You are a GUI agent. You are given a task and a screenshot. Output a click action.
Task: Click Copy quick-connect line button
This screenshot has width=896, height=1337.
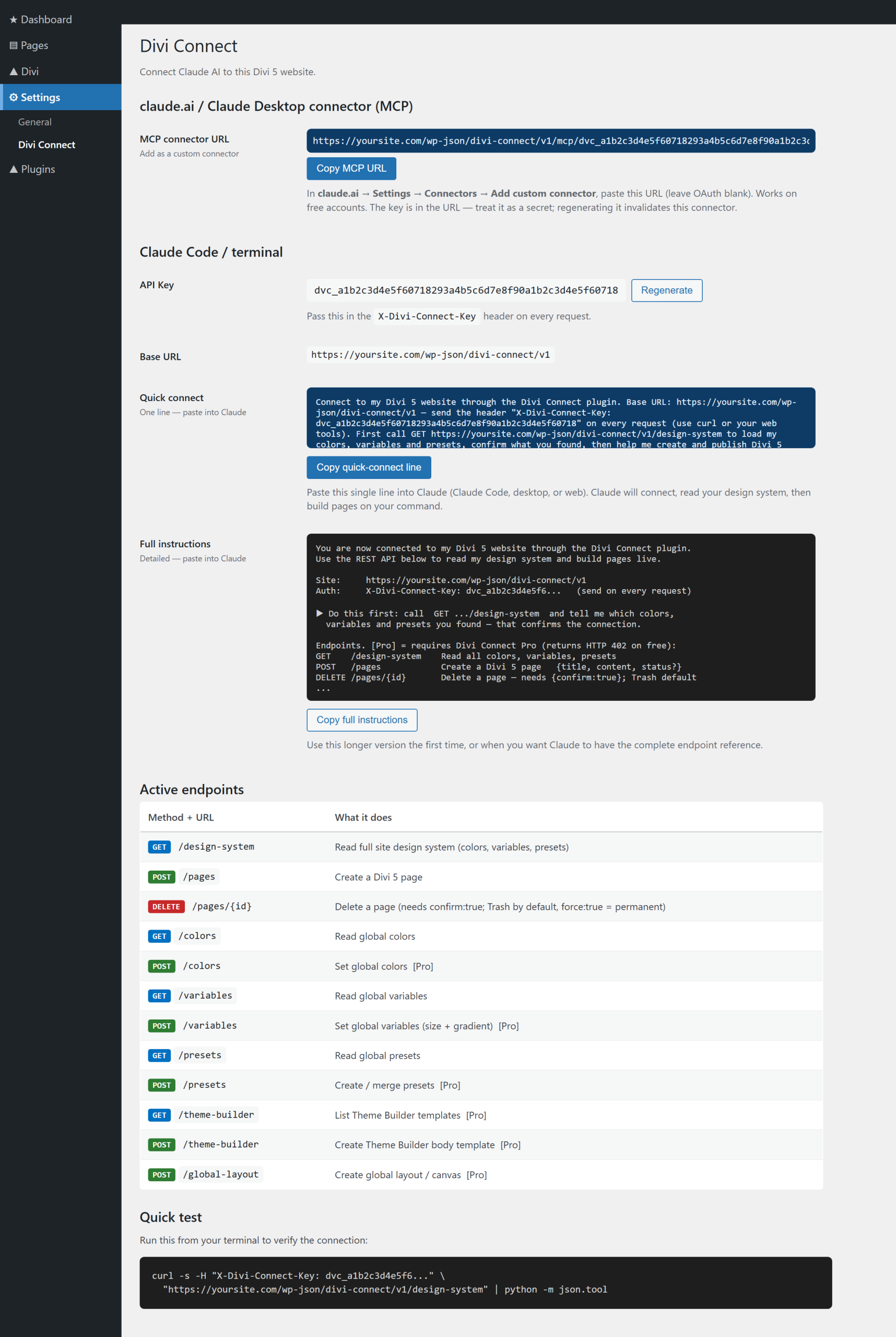pos(369,467)
